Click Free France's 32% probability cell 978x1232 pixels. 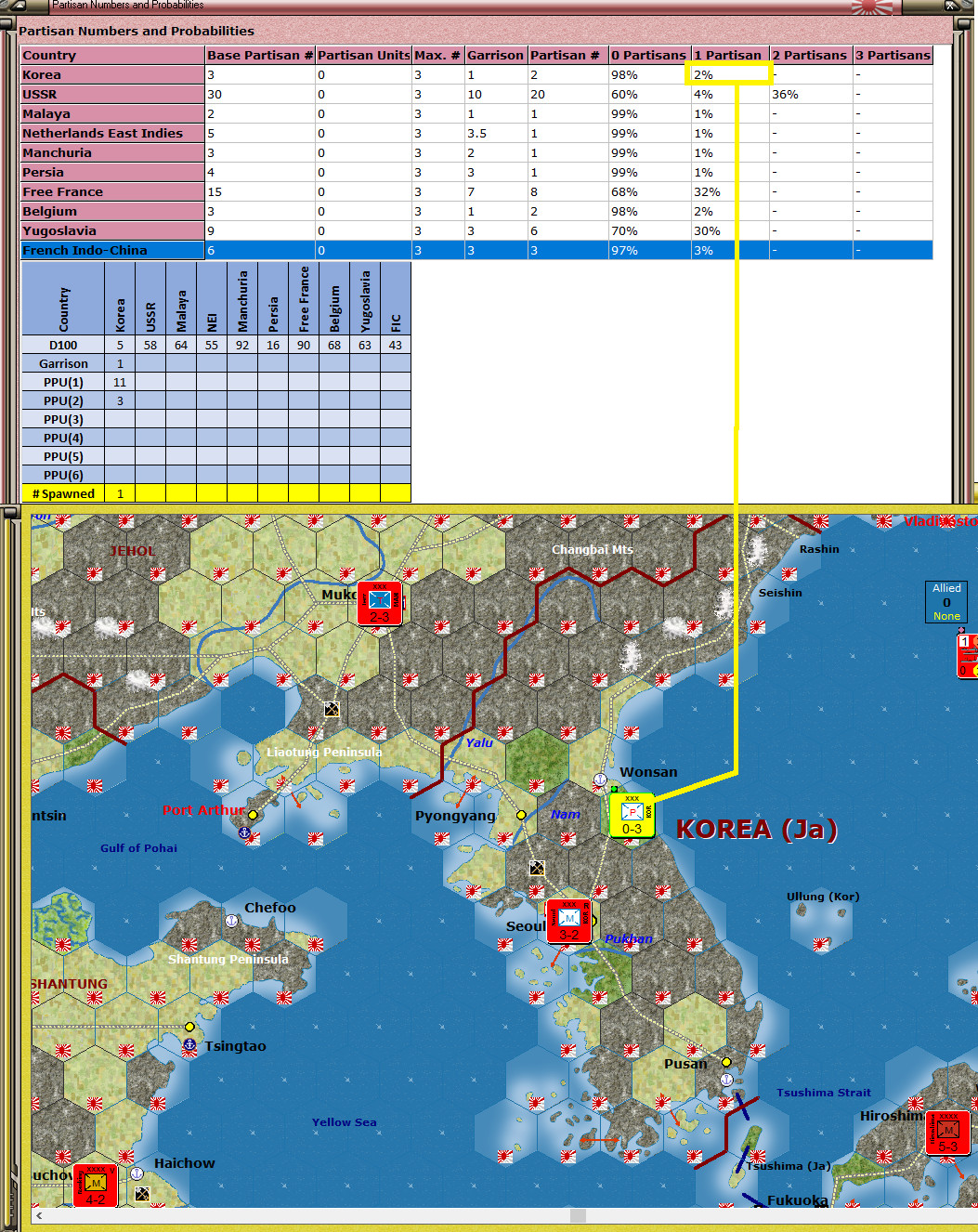point(730,191)
